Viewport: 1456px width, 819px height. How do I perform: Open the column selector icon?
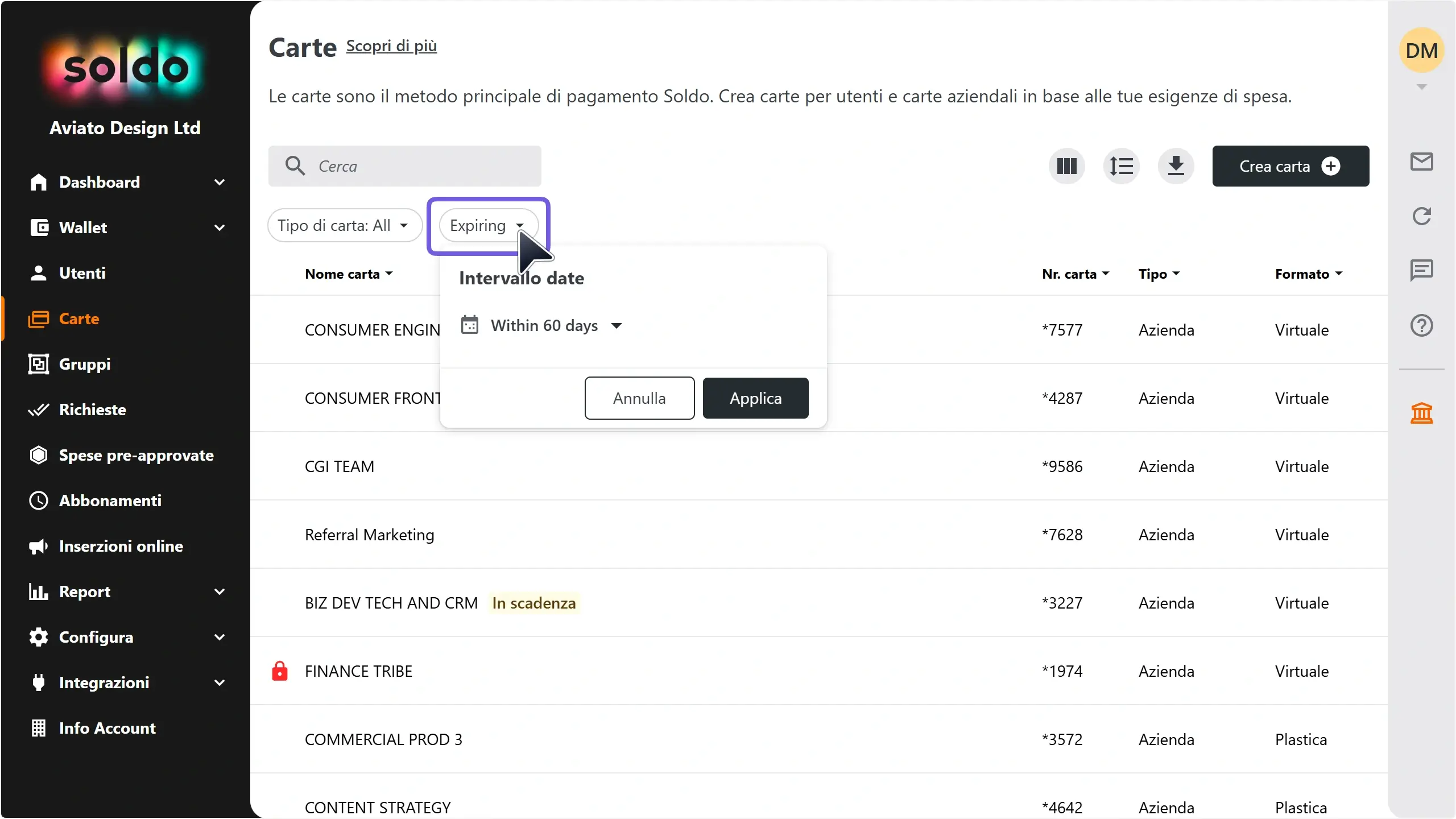click(x=1066, y=166)
